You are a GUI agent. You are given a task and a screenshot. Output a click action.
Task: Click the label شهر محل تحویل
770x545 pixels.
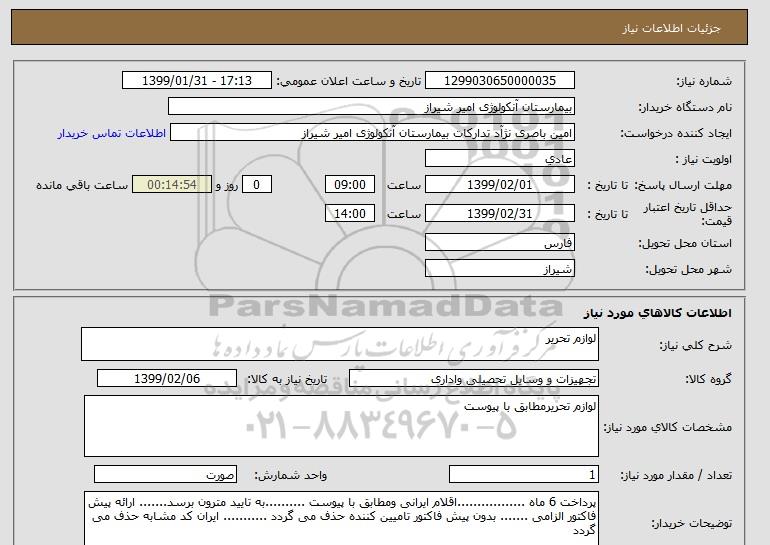click(x=688, y=270)
